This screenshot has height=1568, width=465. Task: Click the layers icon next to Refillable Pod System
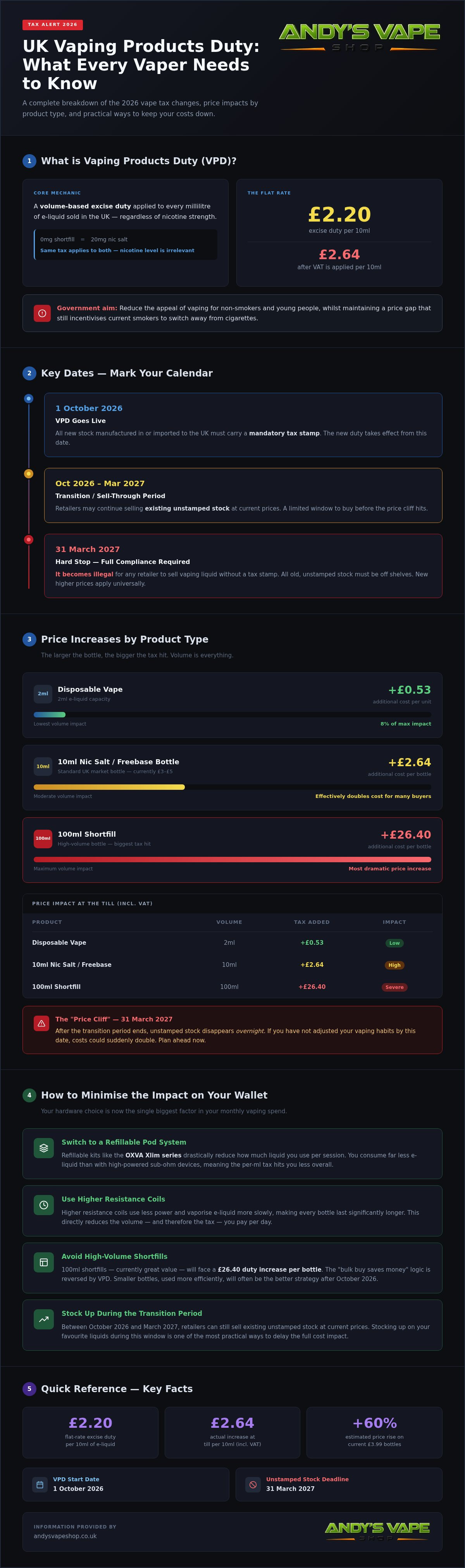pos(43,1147)
